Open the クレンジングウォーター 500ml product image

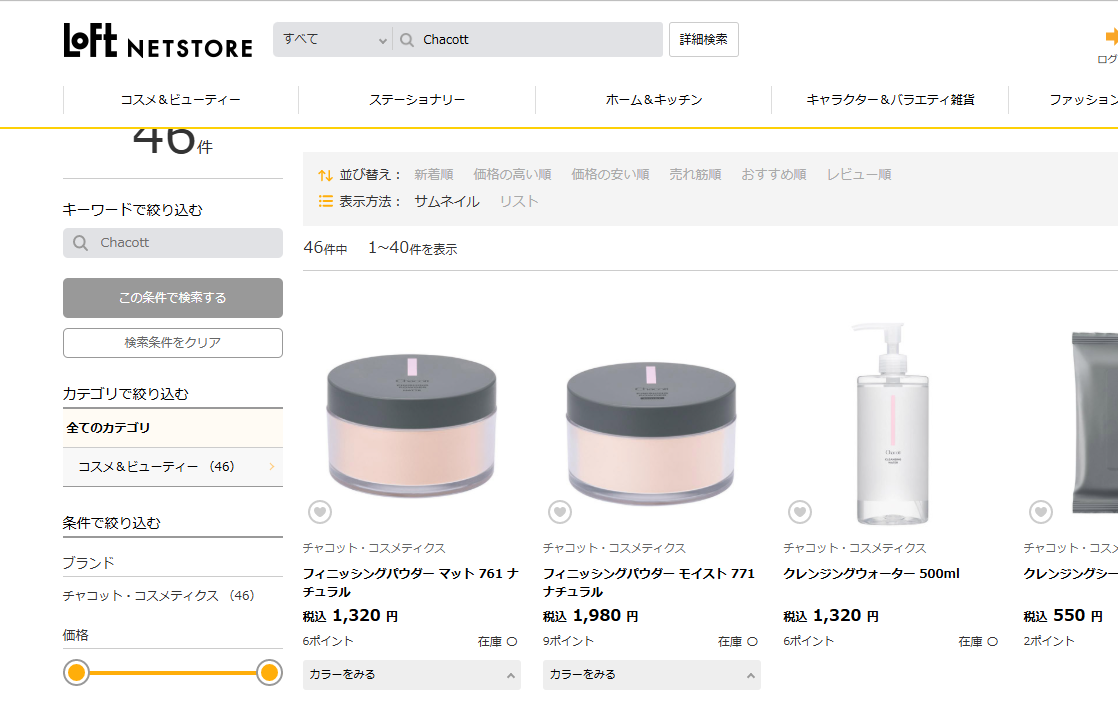(891, 424)
